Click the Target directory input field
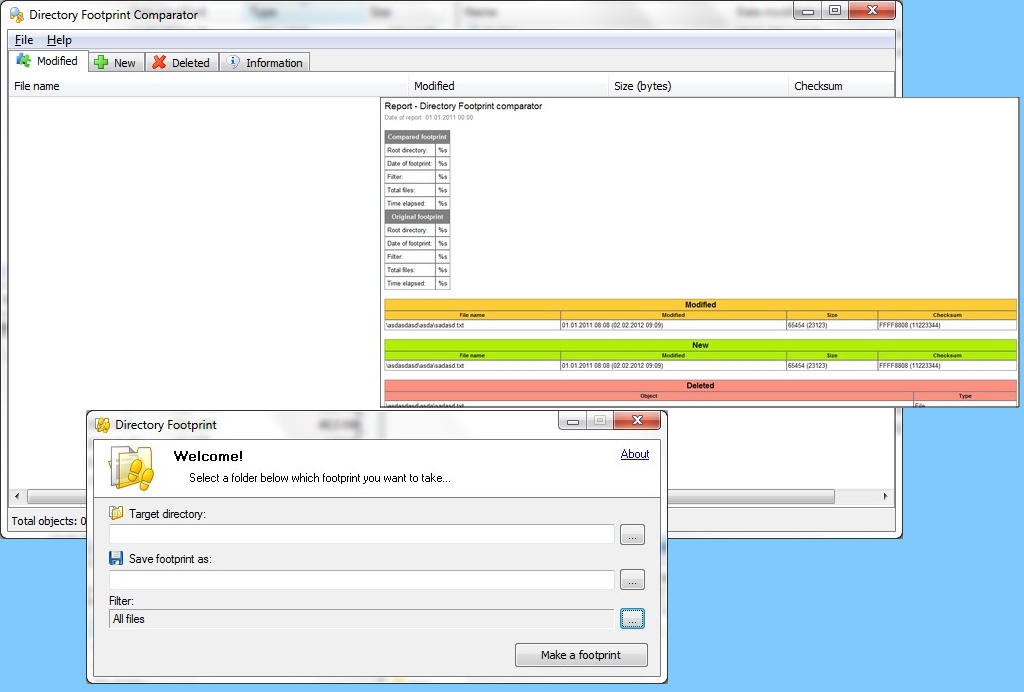 [x=362, y=534]
